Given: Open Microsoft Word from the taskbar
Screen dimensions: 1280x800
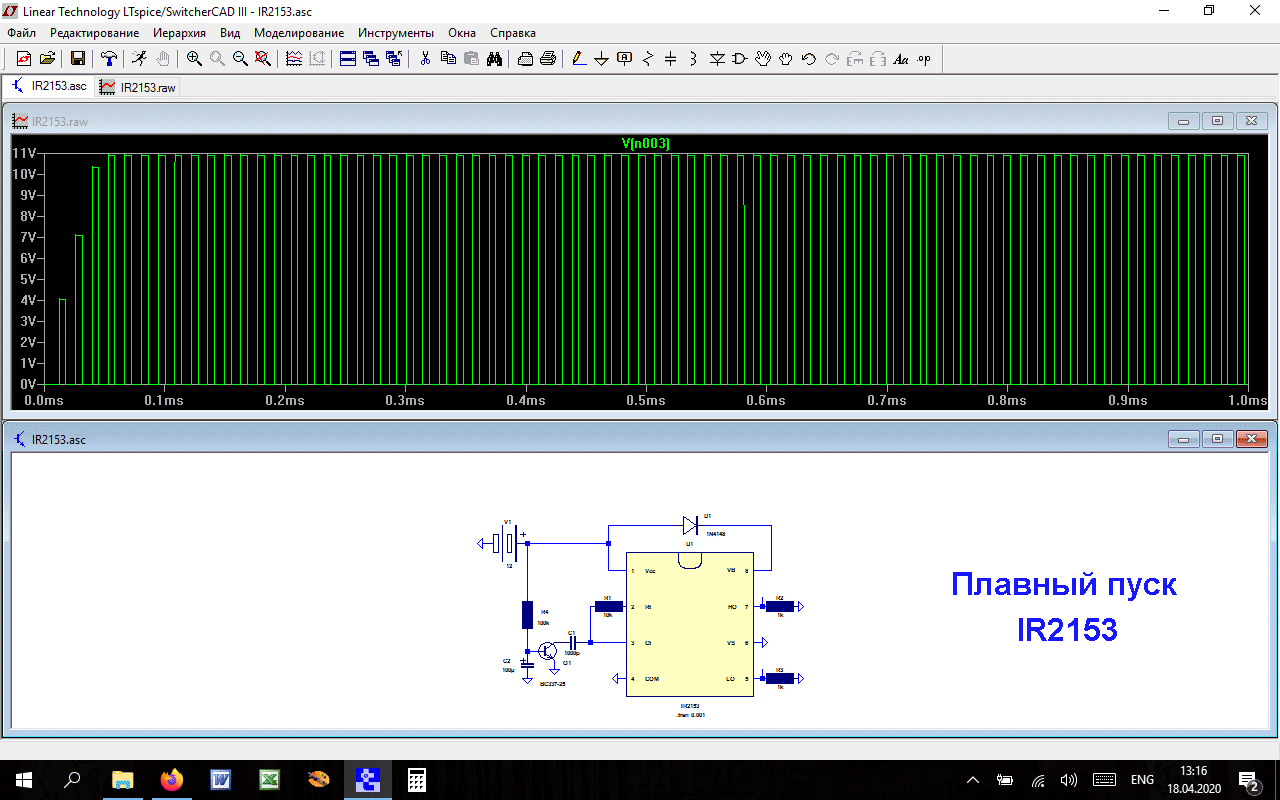Looking at the screenshot, I should tap(221, 780).
